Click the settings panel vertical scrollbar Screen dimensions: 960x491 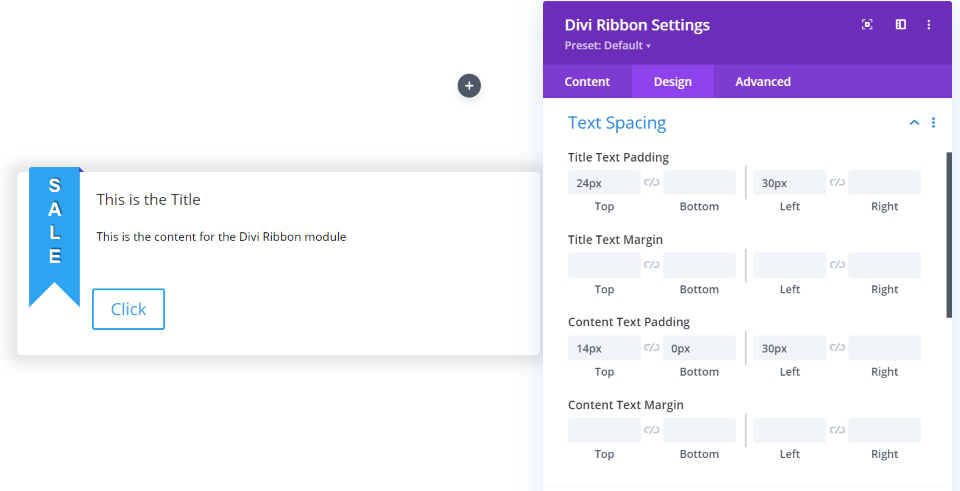coord(949,235)
